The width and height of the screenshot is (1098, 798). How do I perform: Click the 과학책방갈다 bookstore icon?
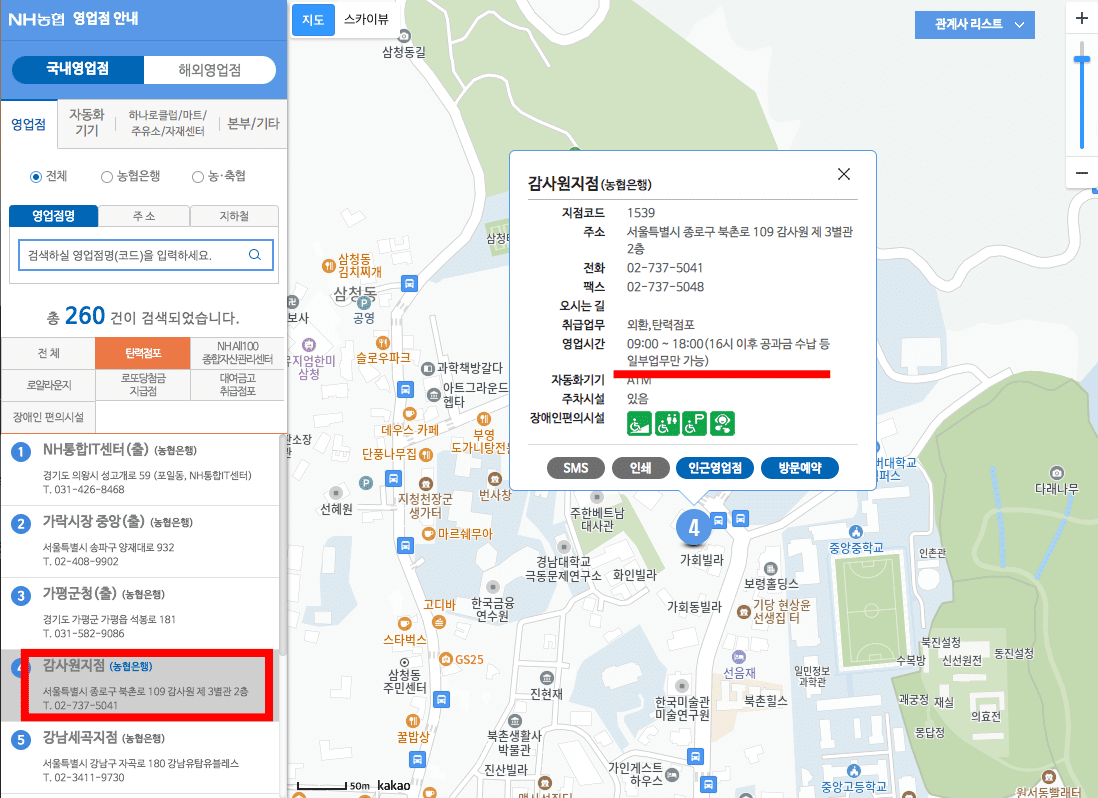427,368
